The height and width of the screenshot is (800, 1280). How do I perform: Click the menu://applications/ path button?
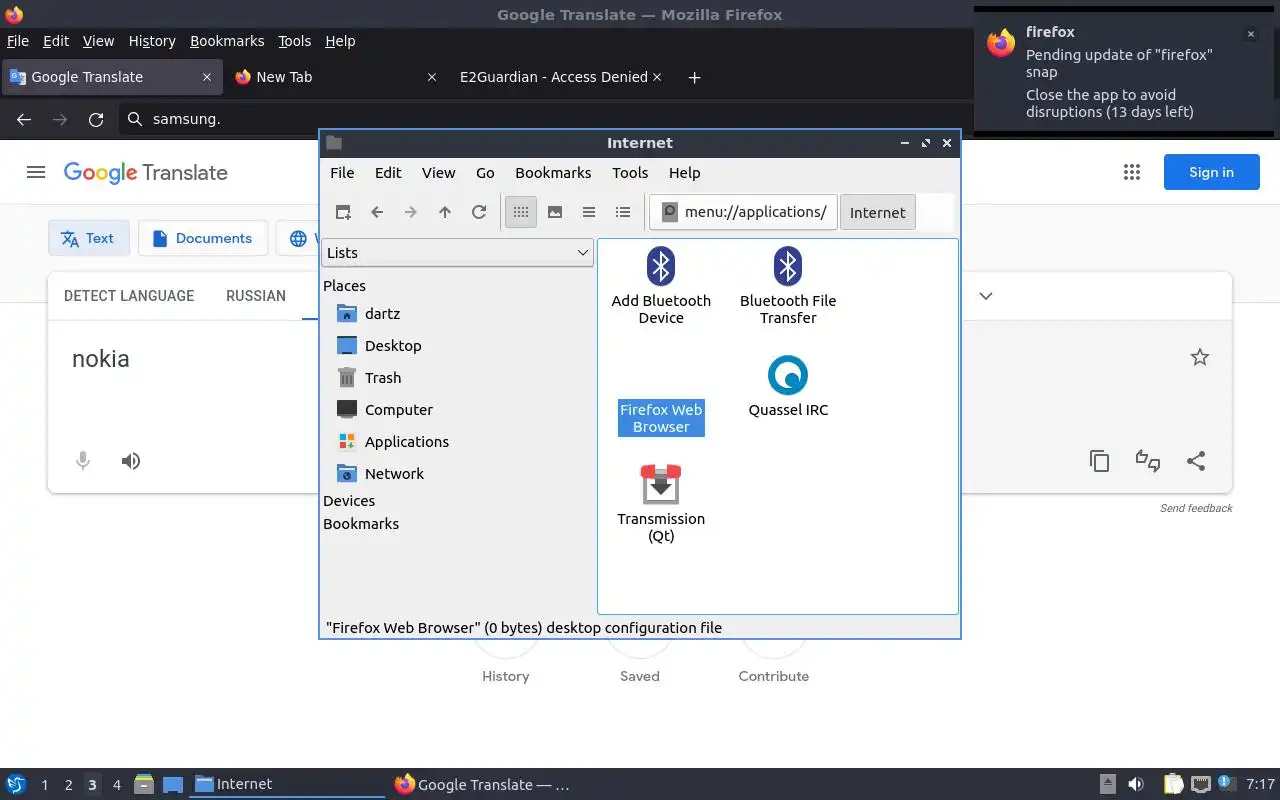coord(743,212)
